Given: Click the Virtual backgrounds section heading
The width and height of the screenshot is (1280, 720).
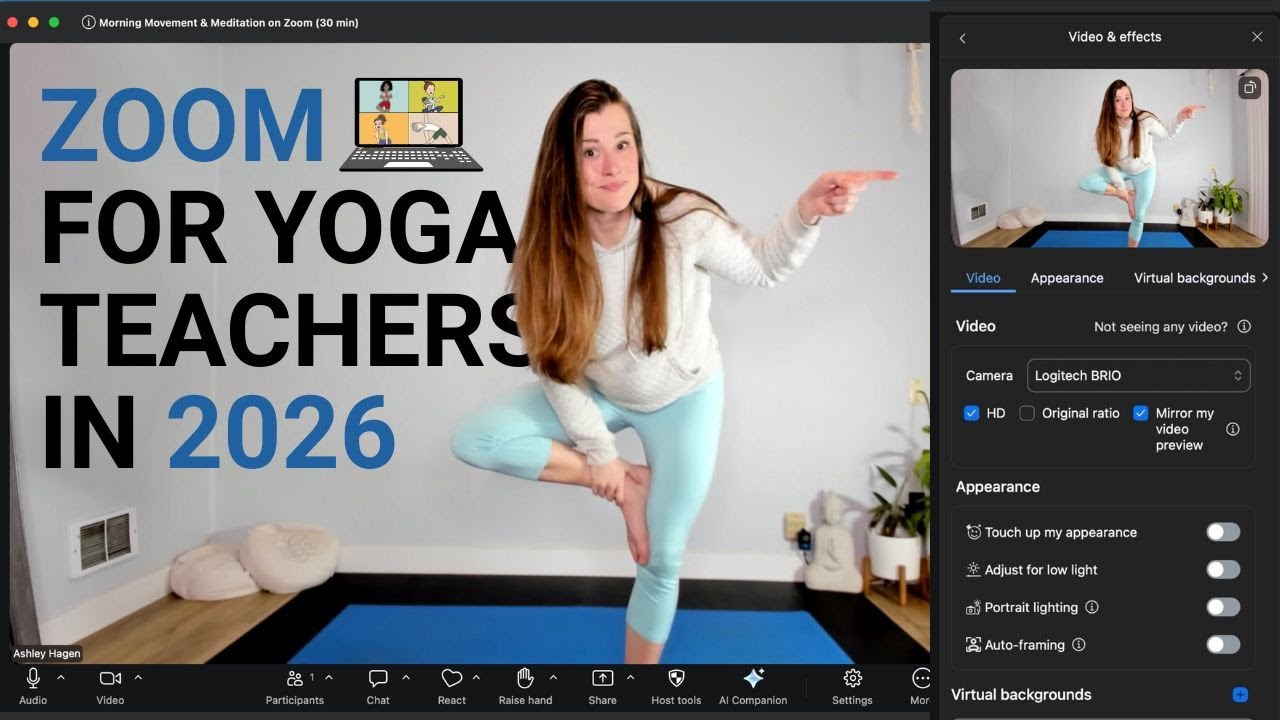Looking at the screenshot, I should 1021,694.
